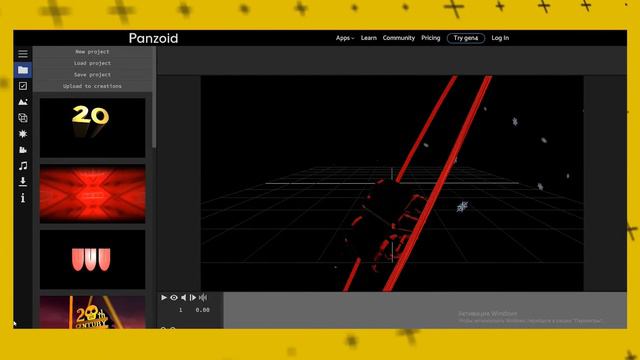Viewport: 640px width, 360px height.
Task: Click the project list scrollbar
Action: pyautogui.click(x=154, y=97)
